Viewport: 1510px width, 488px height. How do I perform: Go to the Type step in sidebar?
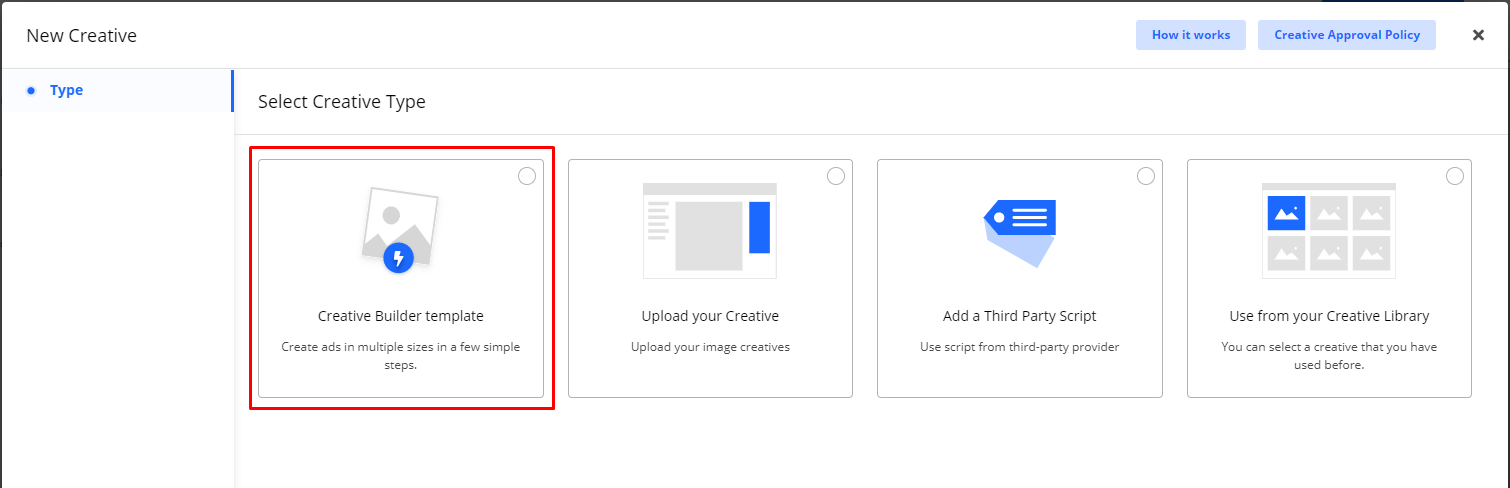pyautogui.click(x=66, y=91)
